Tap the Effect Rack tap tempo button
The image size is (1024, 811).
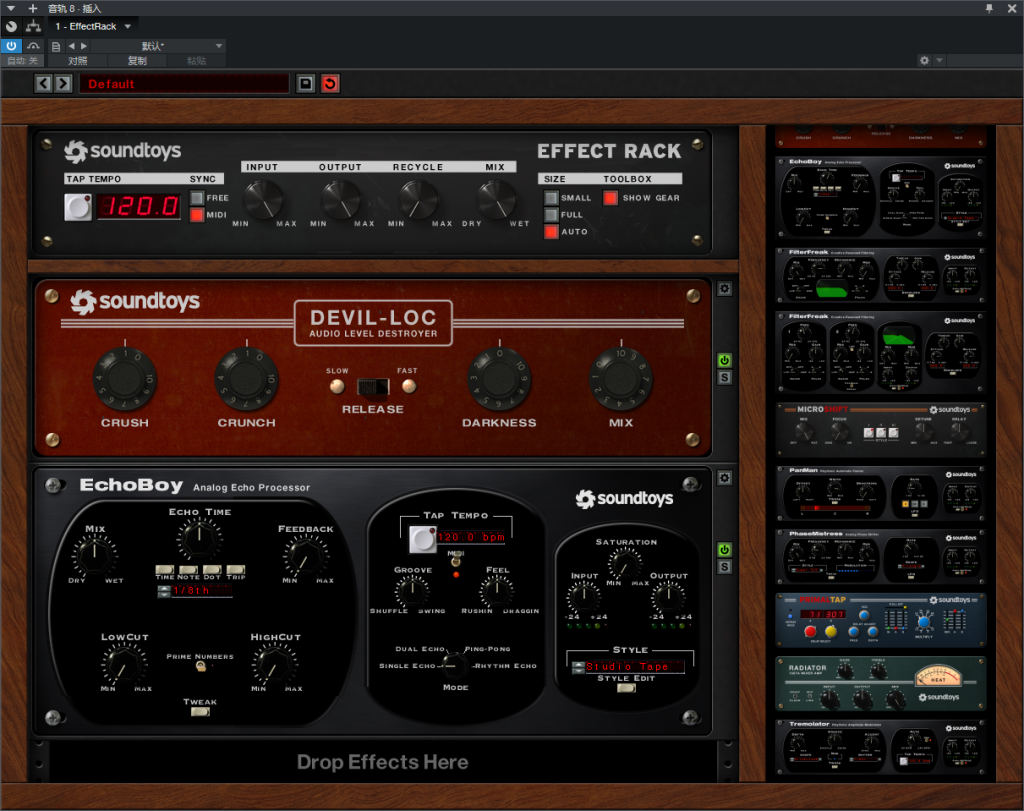78,207
